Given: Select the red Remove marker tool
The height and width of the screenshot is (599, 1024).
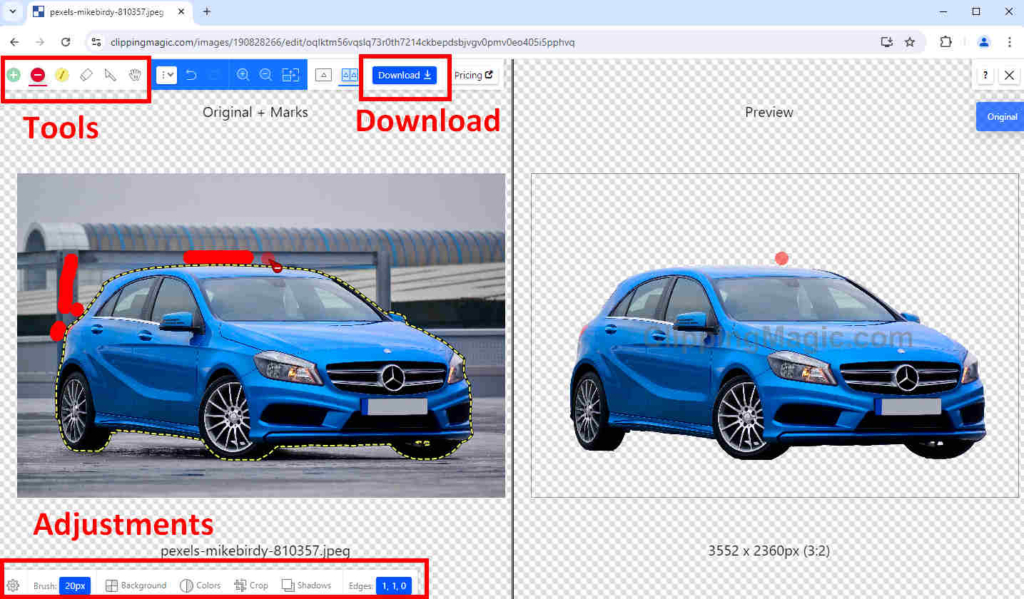Looking at the screenshot, I should [x=38, y=75].
